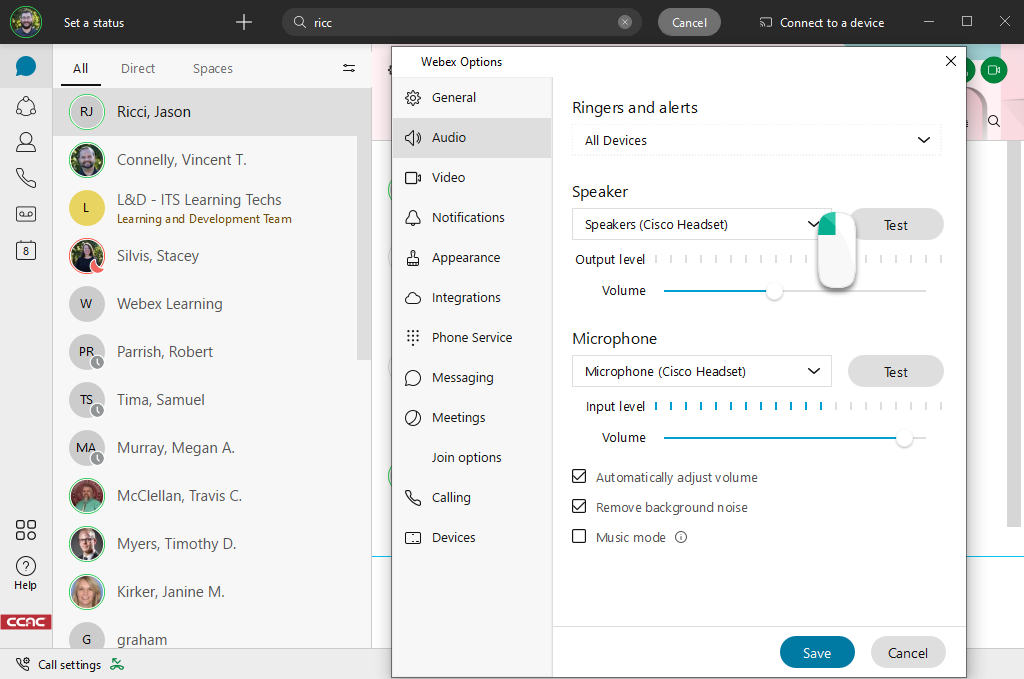Open the filter icon beside the Spaces tab
Viewport: 1024px width, 679px height.
tap(348, 68)
